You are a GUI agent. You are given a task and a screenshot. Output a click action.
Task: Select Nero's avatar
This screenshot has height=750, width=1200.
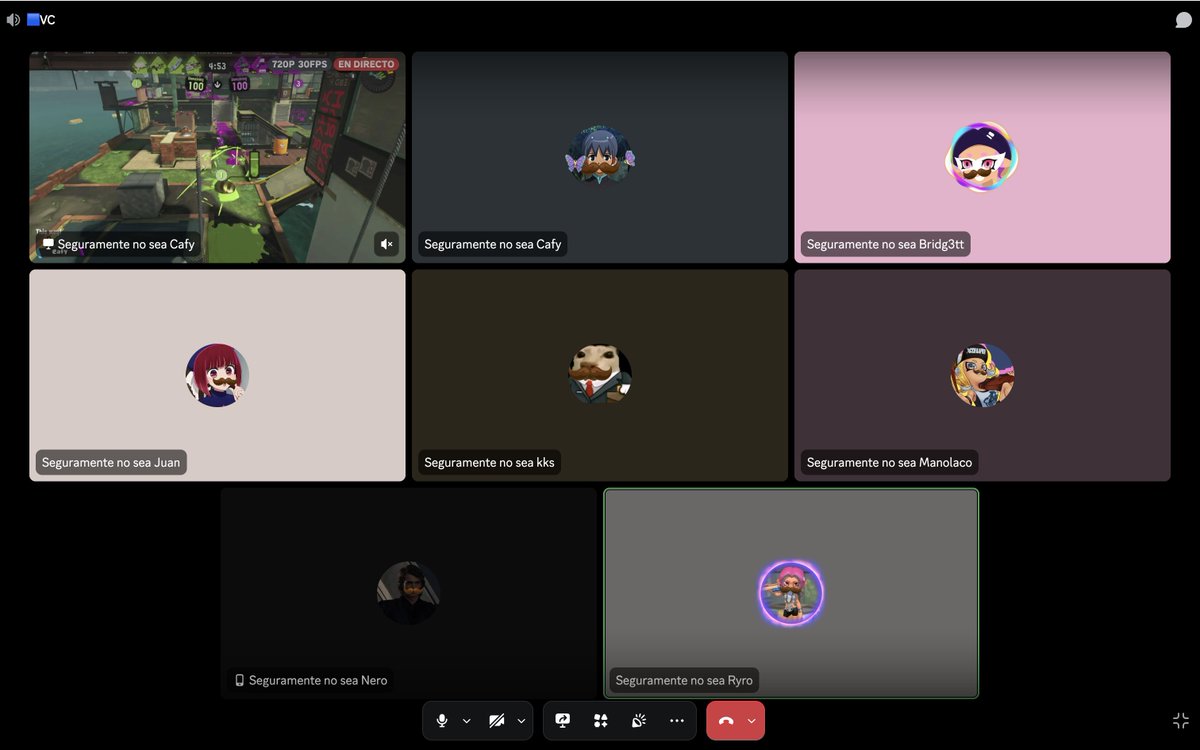point(408,593)
